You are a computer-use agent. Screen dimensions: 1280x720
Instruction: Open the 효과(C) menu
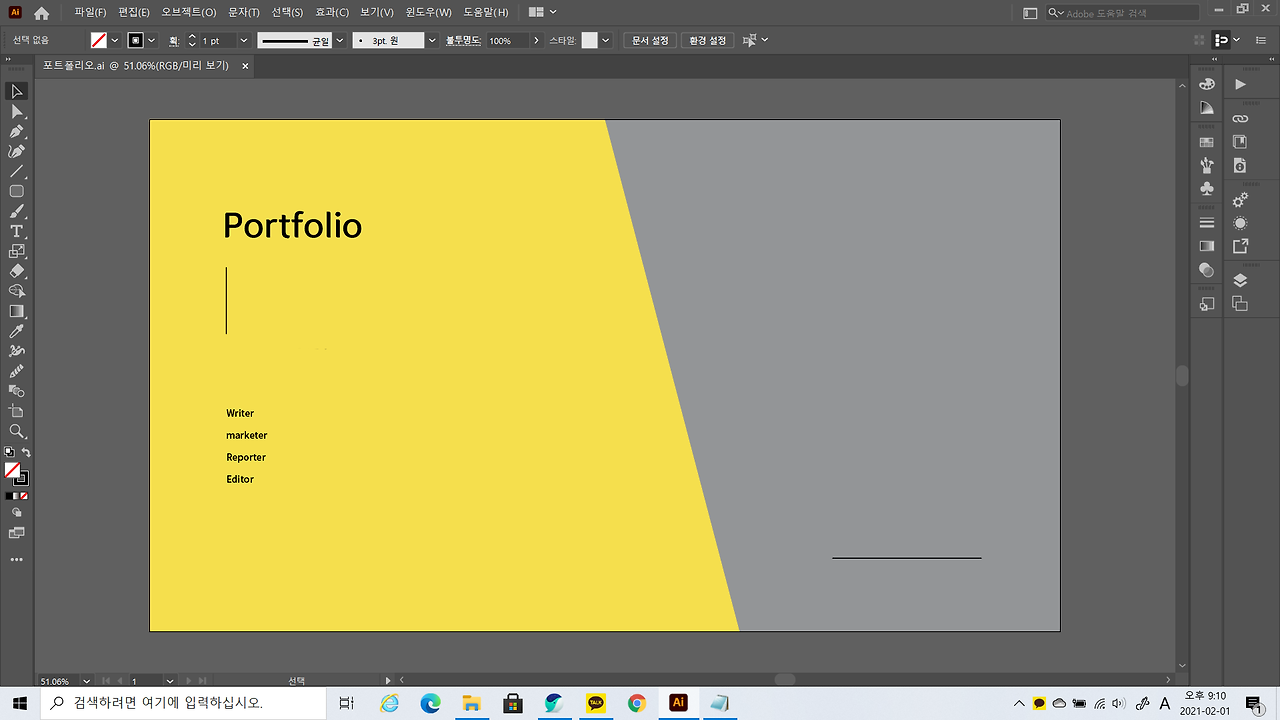point(332,13)
